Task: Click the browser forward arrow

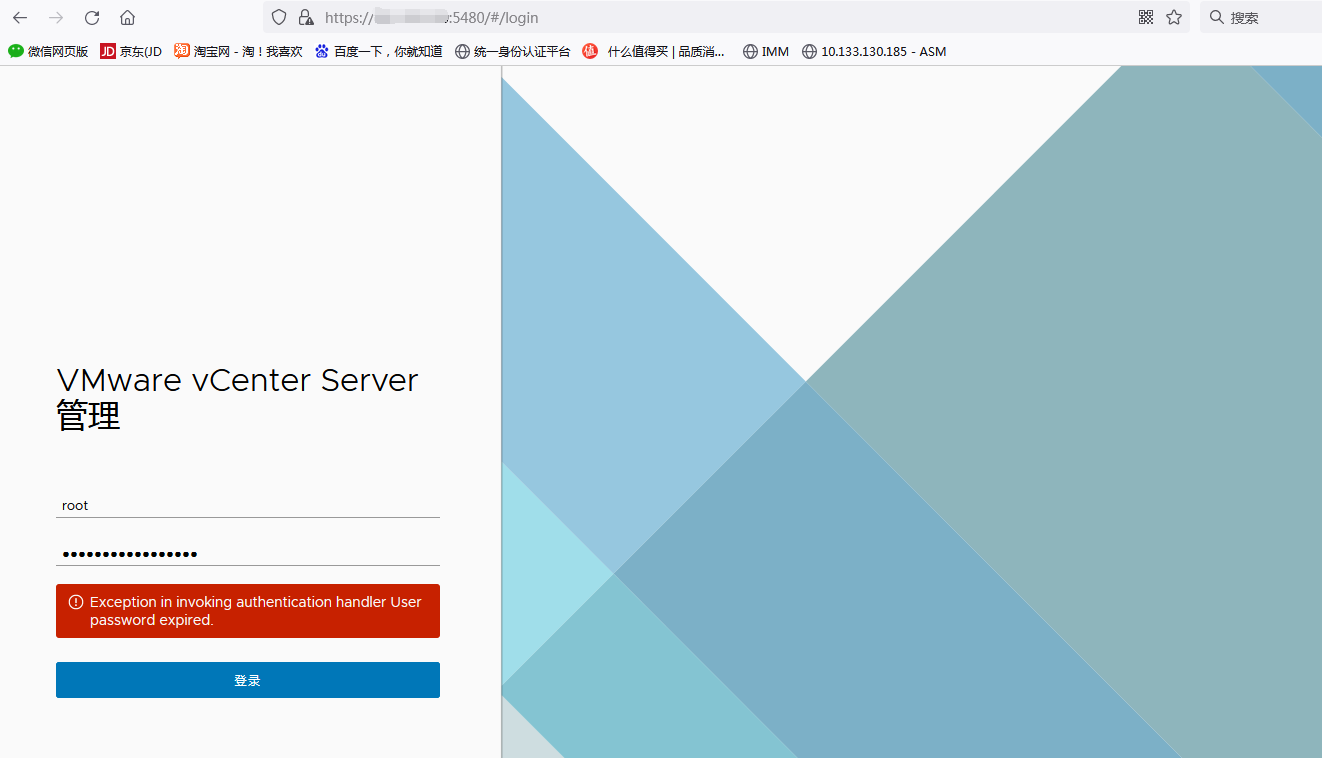Action: tap(56, 18)
